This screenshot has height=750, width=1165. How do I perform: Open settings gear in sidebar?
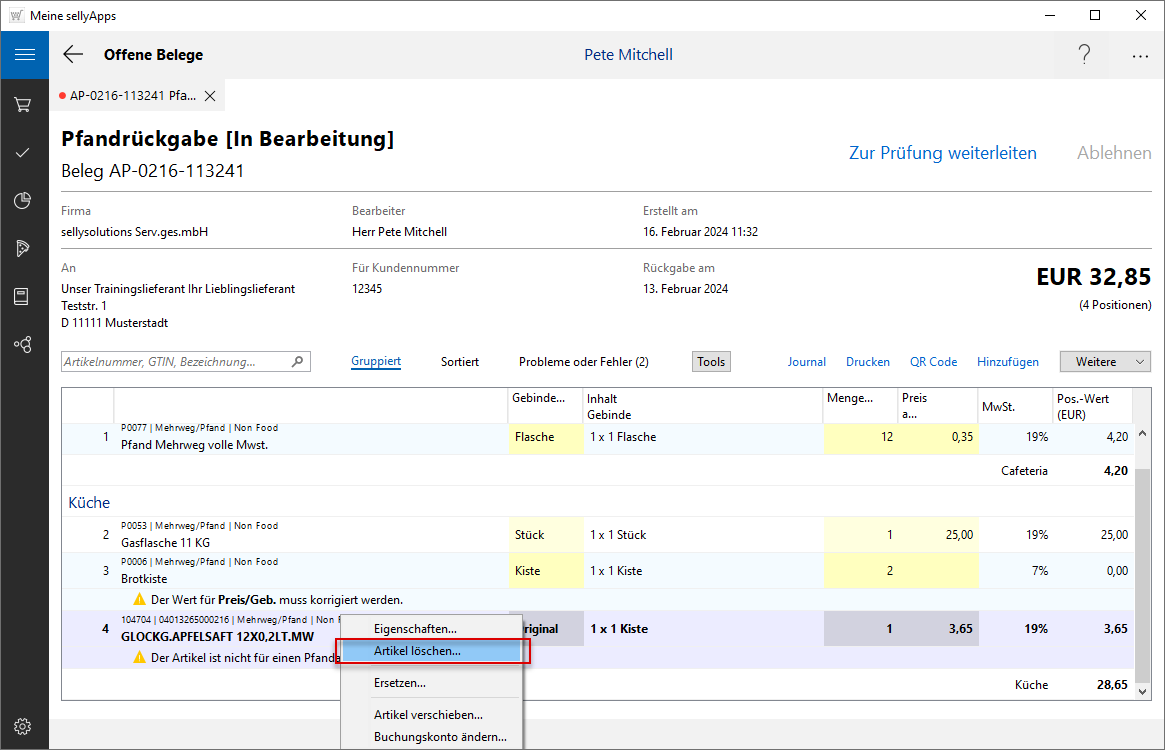tap(23, 726)
